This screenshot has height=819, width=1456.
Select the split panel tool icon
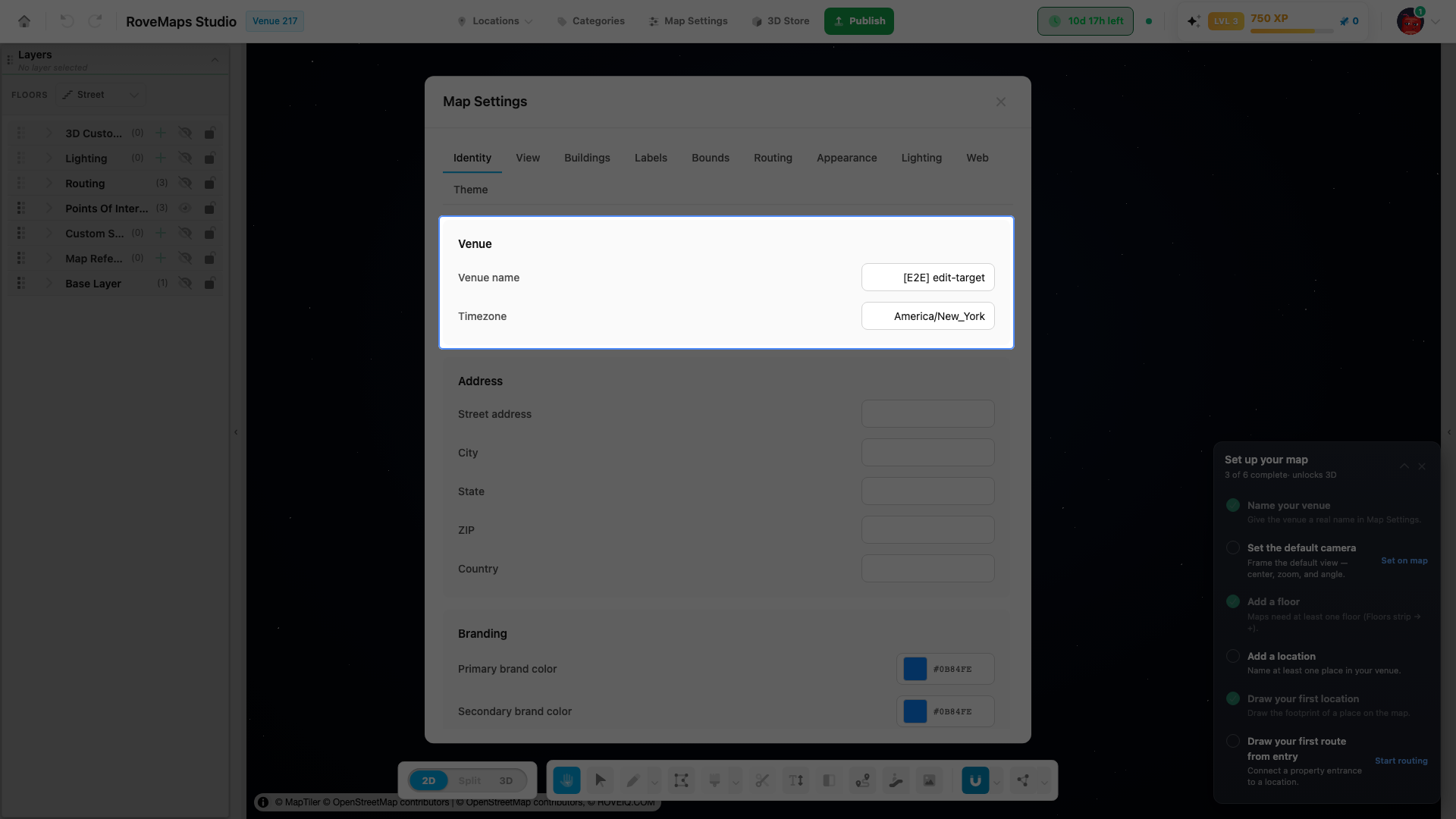pyautogui.click(x=829, y=780)
